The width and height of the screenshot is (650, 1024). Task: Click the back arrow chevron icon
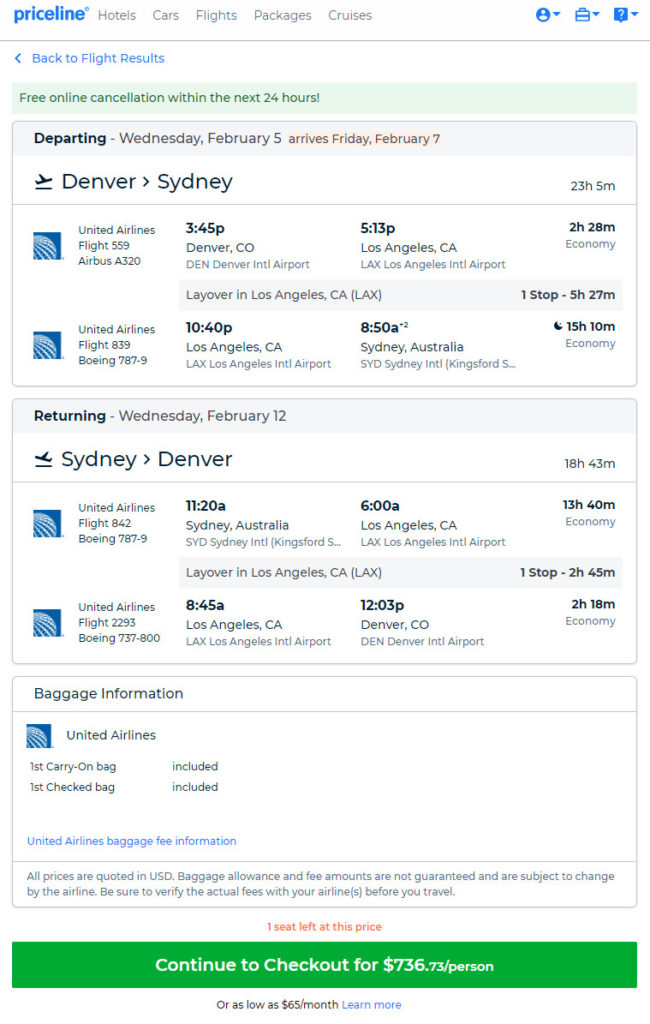(x=18, y=58)
